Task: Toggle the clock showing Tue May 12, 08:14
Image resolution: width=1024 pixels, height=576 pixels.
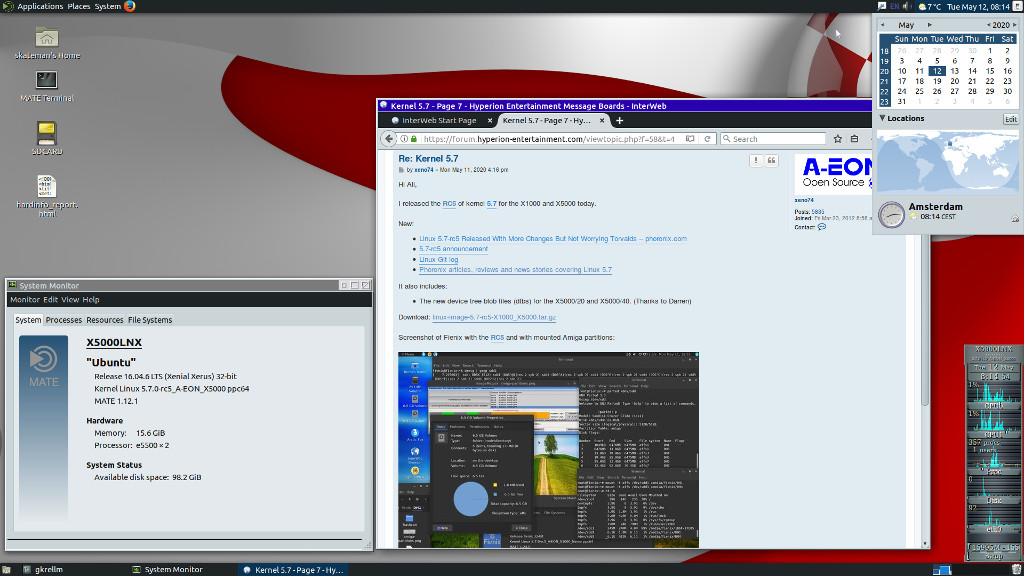Action: pyautogui.click(x=978, y=7)
